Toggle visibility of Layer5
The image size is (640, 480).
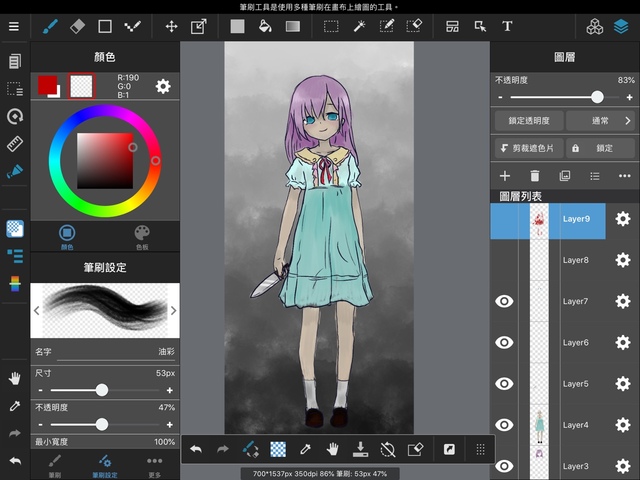tap(505, 384)
